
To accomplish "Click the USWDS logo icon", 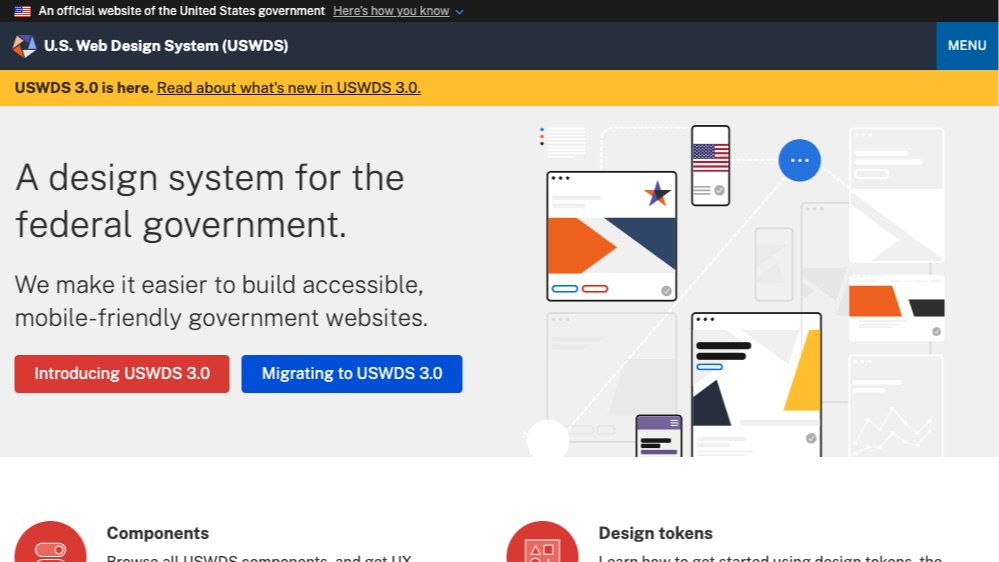I will click(24, 46).
